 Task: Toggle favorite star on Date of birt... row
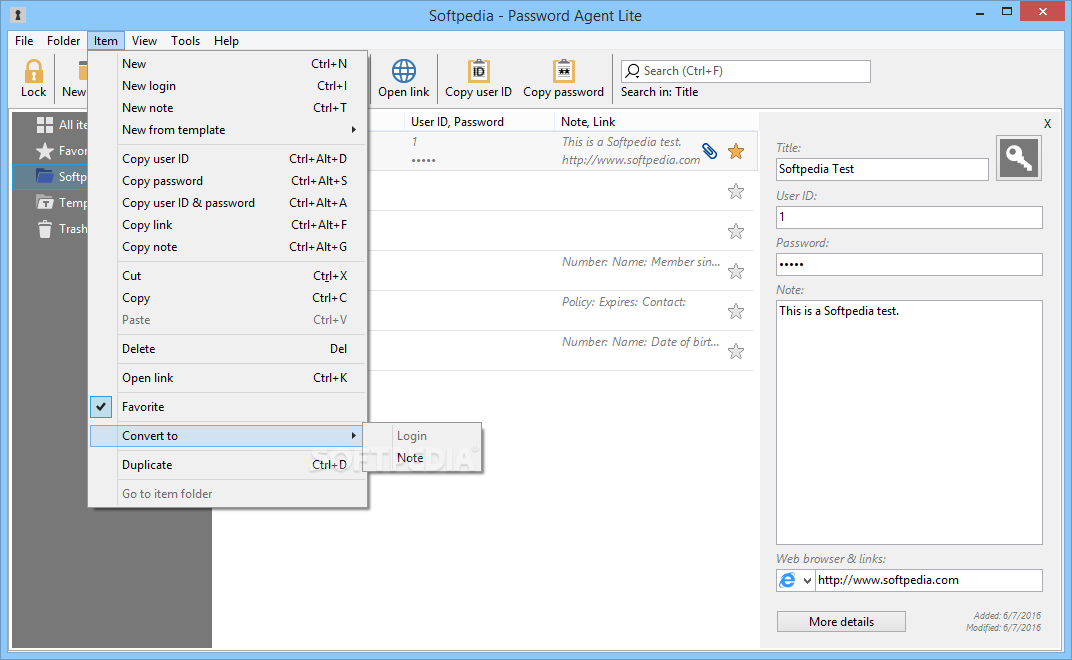pos(736,351)
